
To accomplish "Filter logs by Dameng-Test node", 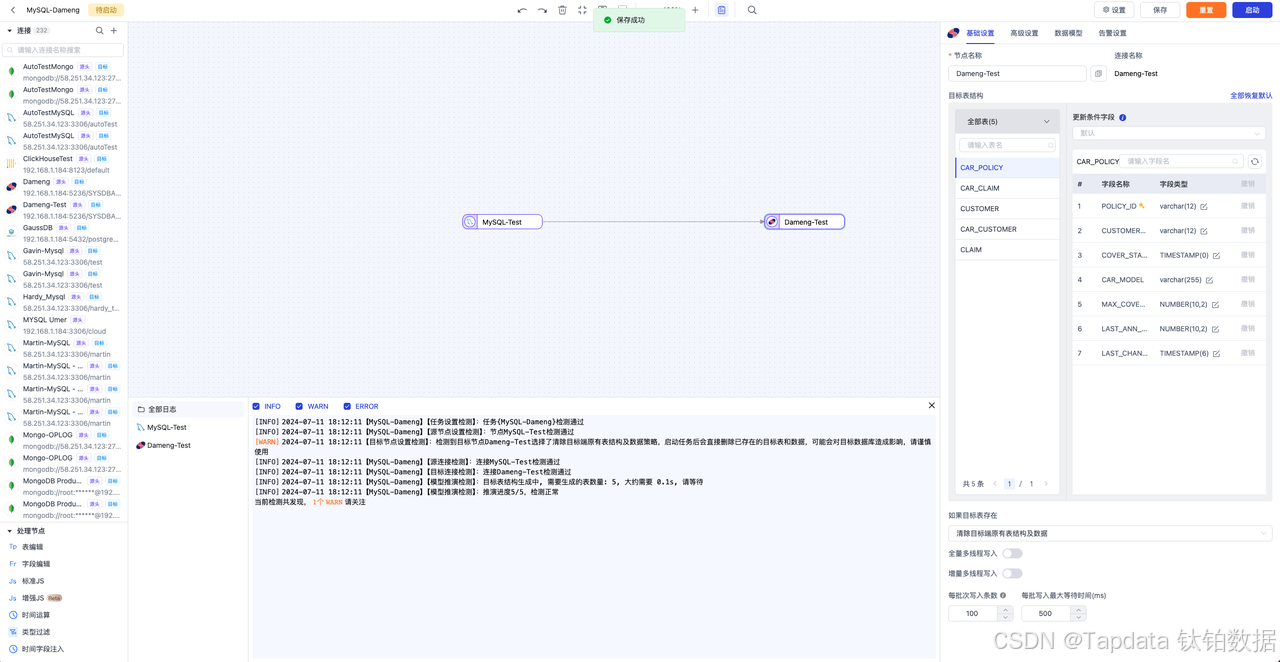I will [x=188, y=445].
